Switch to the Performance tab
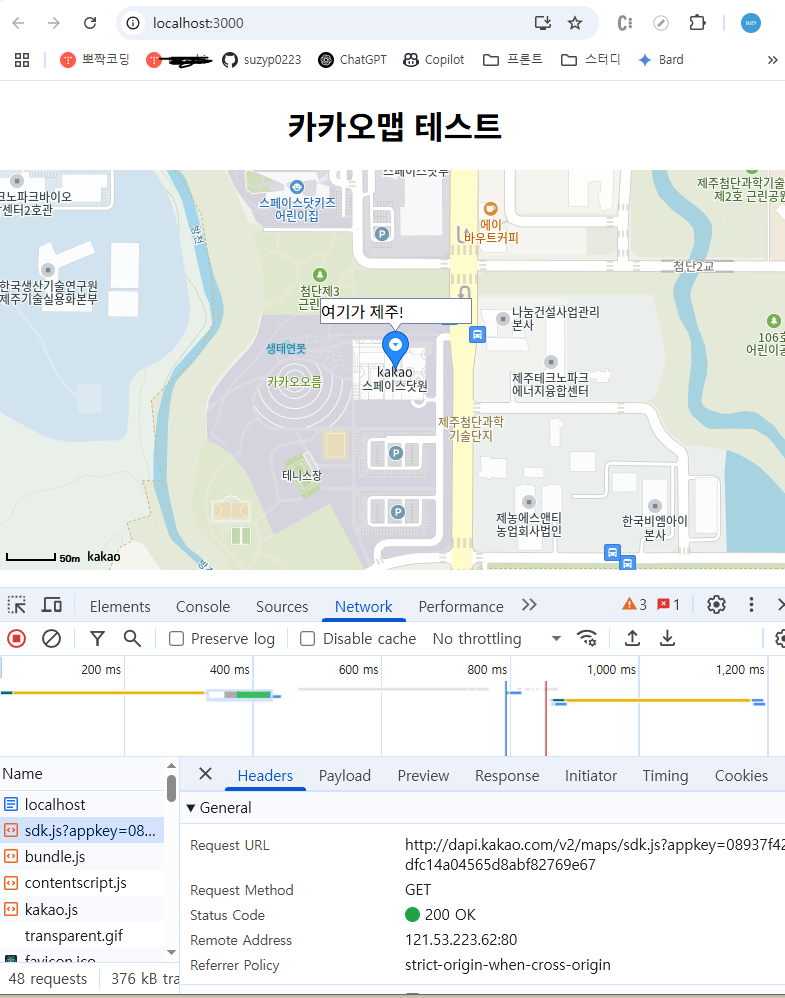This screenshot has height=998, width=785. point(461,607)
